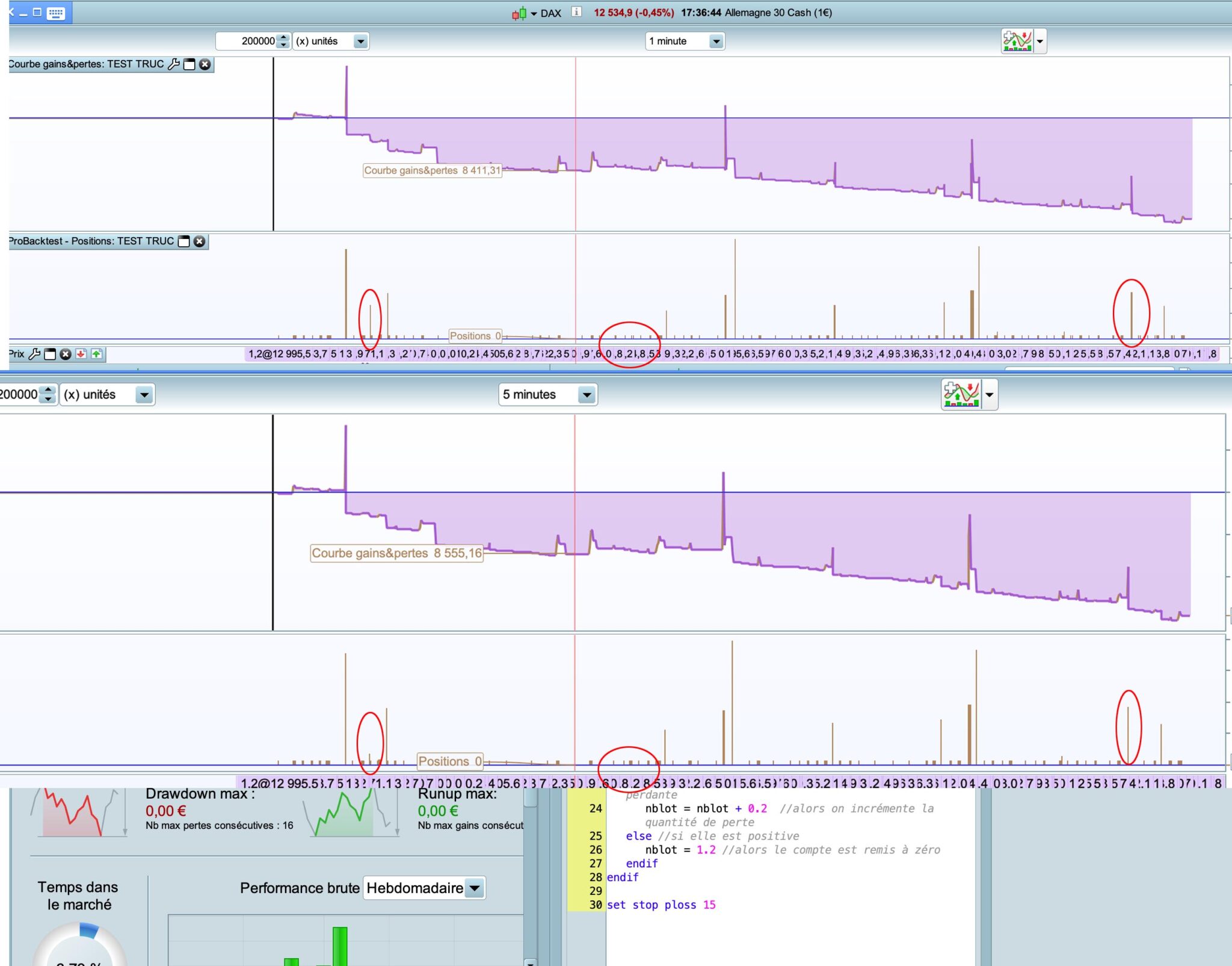Open the top chart (x) unités dropdown

[x=360, y=41]
